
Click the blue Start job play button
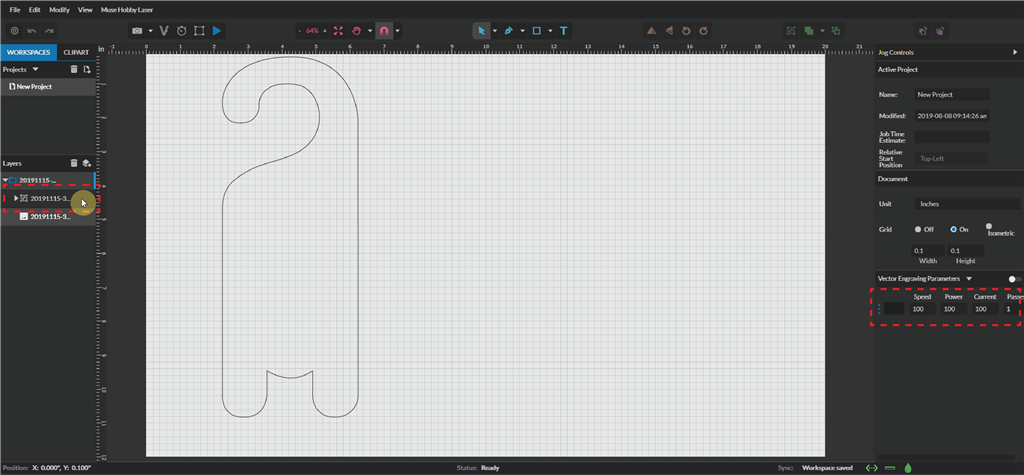pyautogui.click(x=218, y=31)
